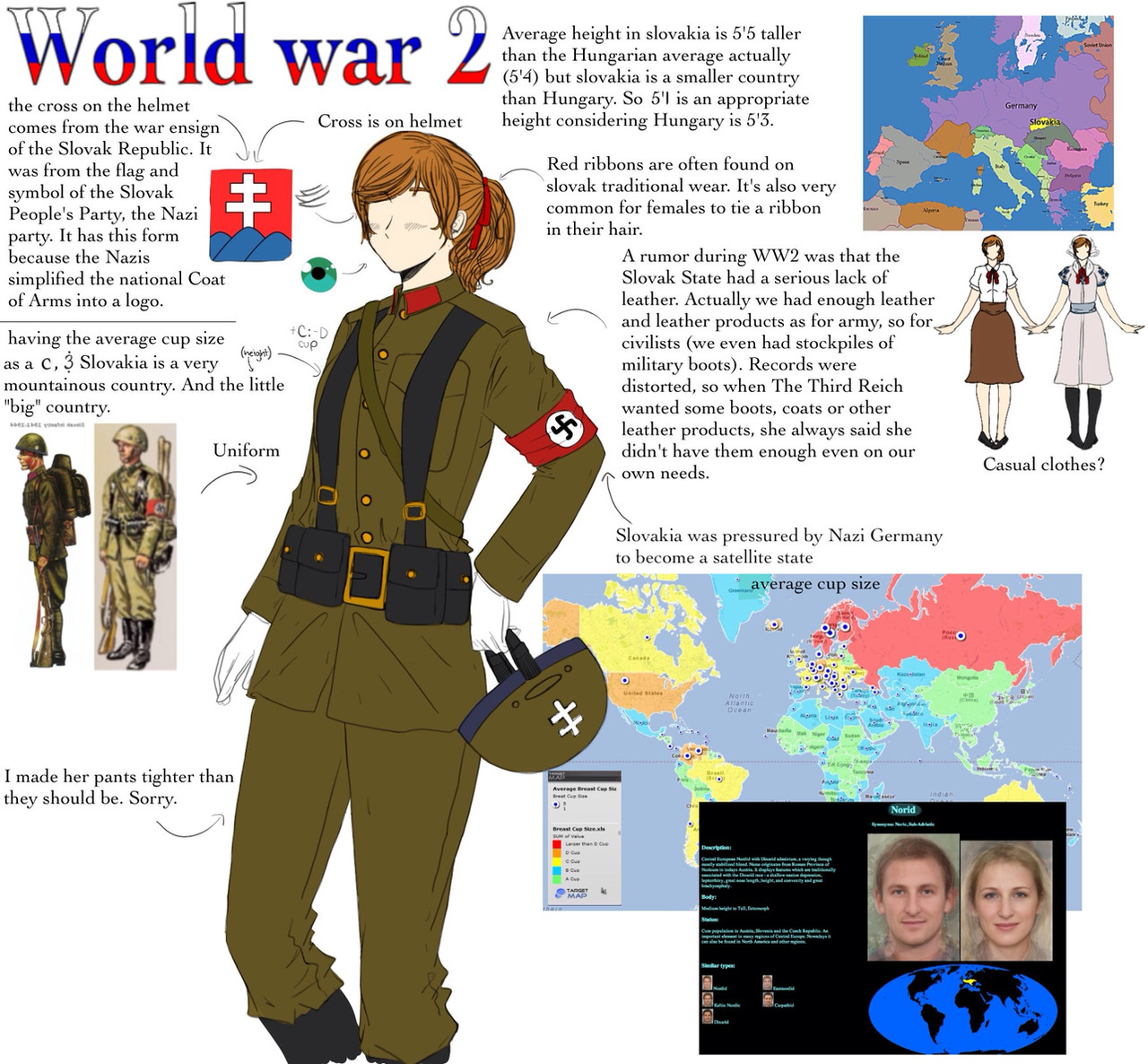Select the 'C Cup' yellow legend swatch

pos(557,861)
